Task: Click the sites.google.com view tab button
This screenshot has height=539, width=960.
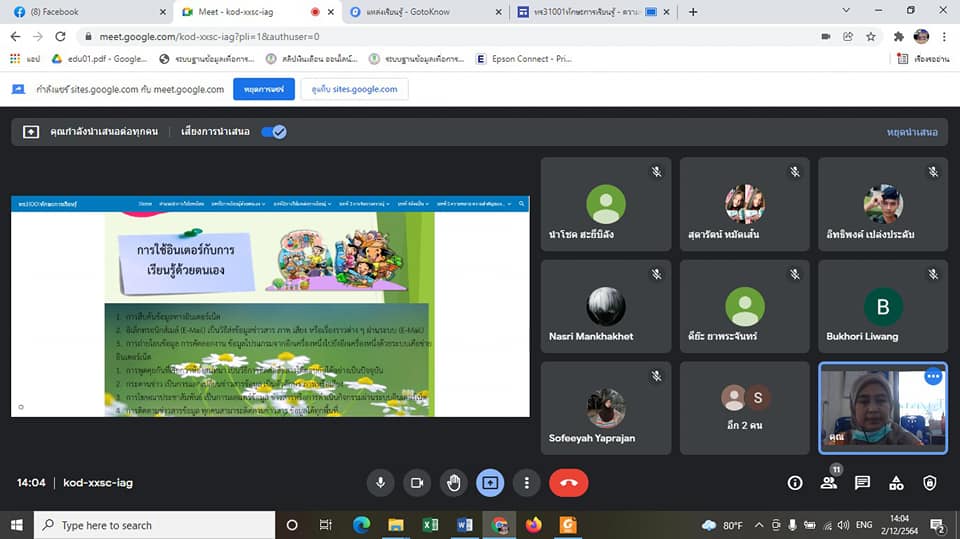Action: [x=354, y=89]
